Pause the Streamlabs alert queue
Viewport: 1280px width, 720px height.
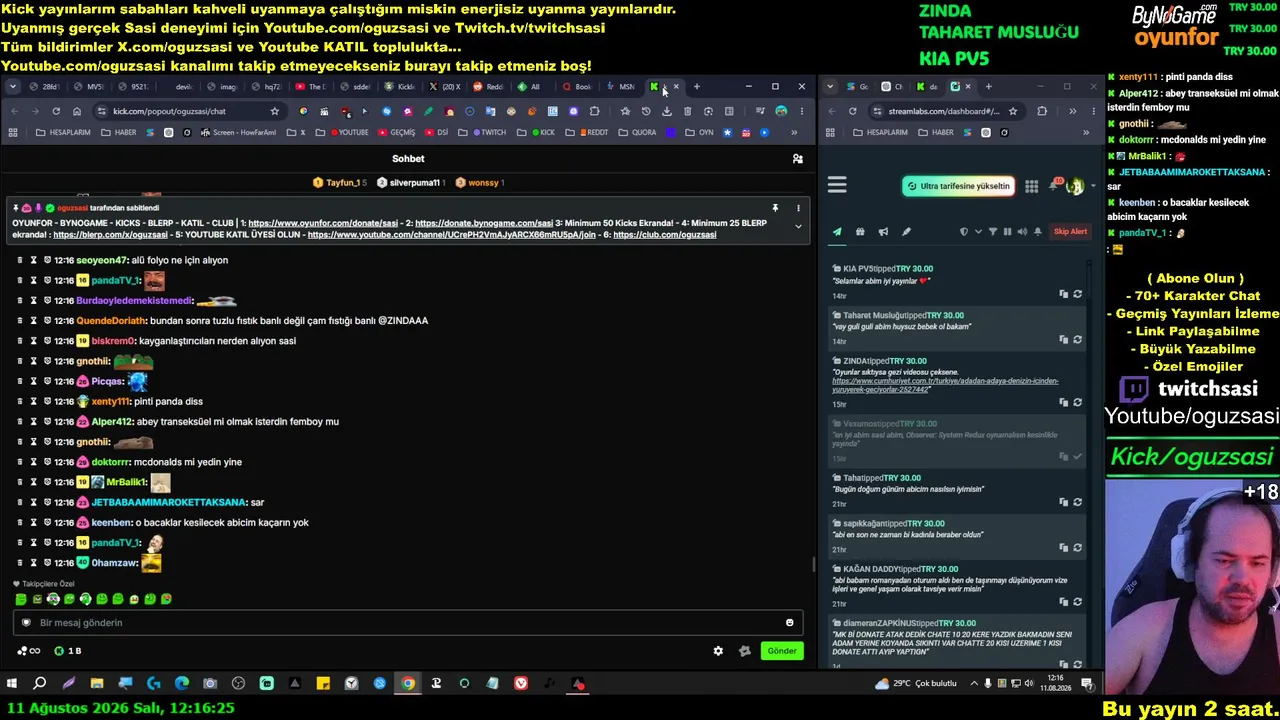1007,232
